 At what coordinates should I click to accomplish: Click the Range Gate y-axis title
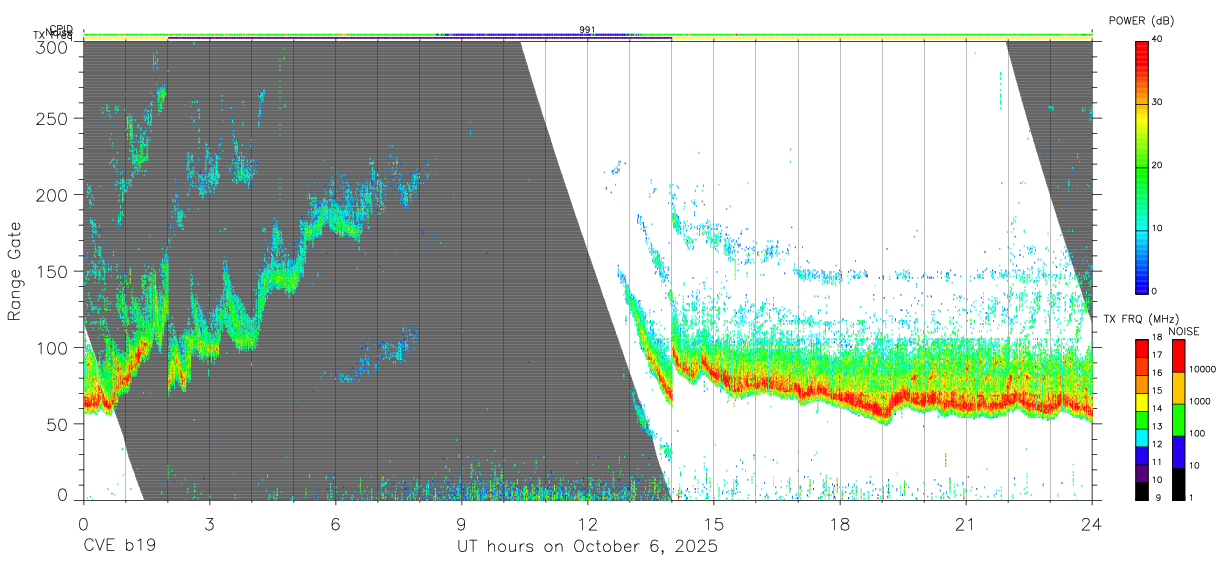tap(15, 271)
